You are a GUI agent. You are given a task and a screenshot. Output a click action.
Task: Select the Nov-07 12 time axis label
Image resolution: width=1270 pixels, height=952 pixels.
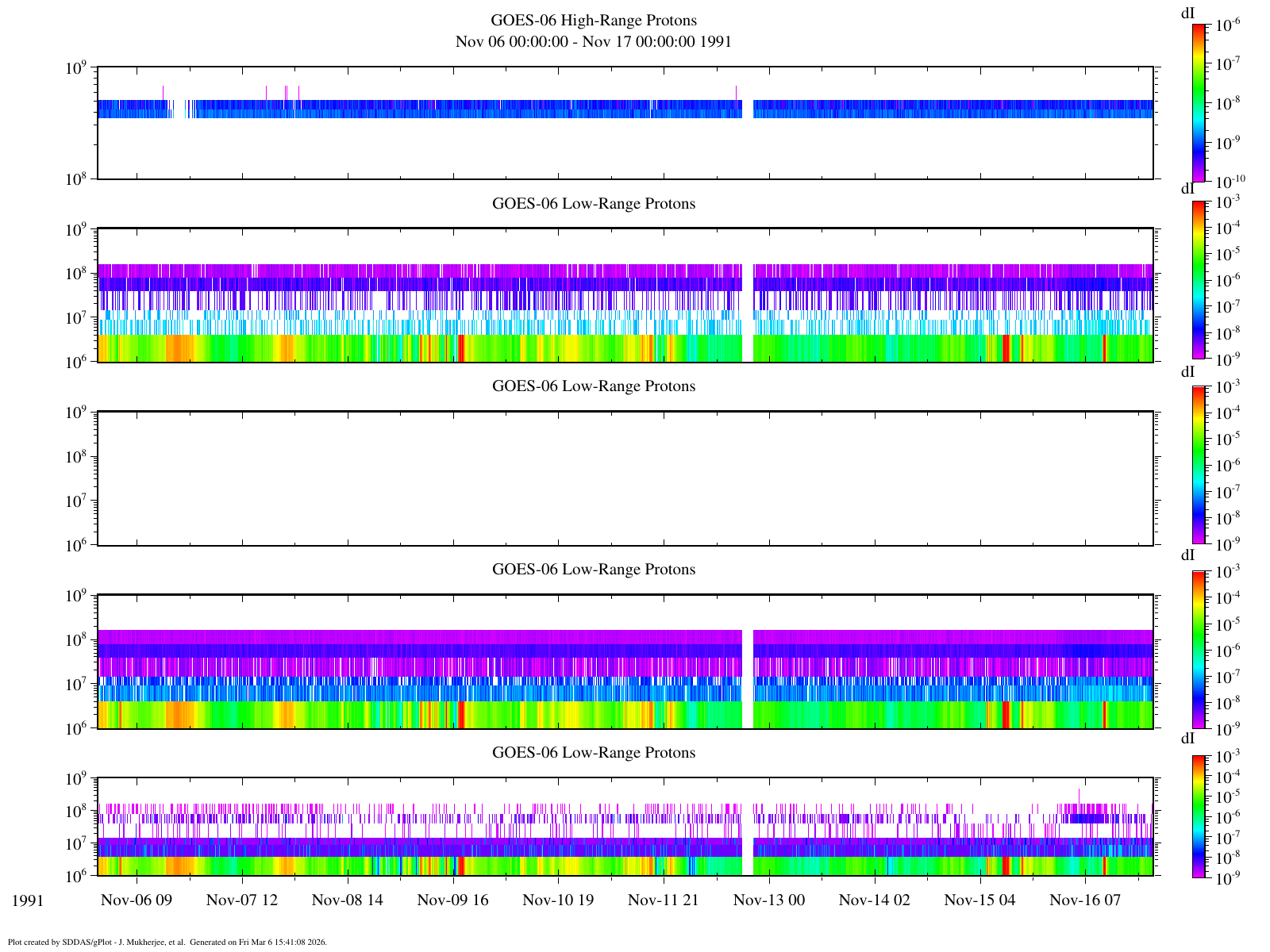pos(242,900)
